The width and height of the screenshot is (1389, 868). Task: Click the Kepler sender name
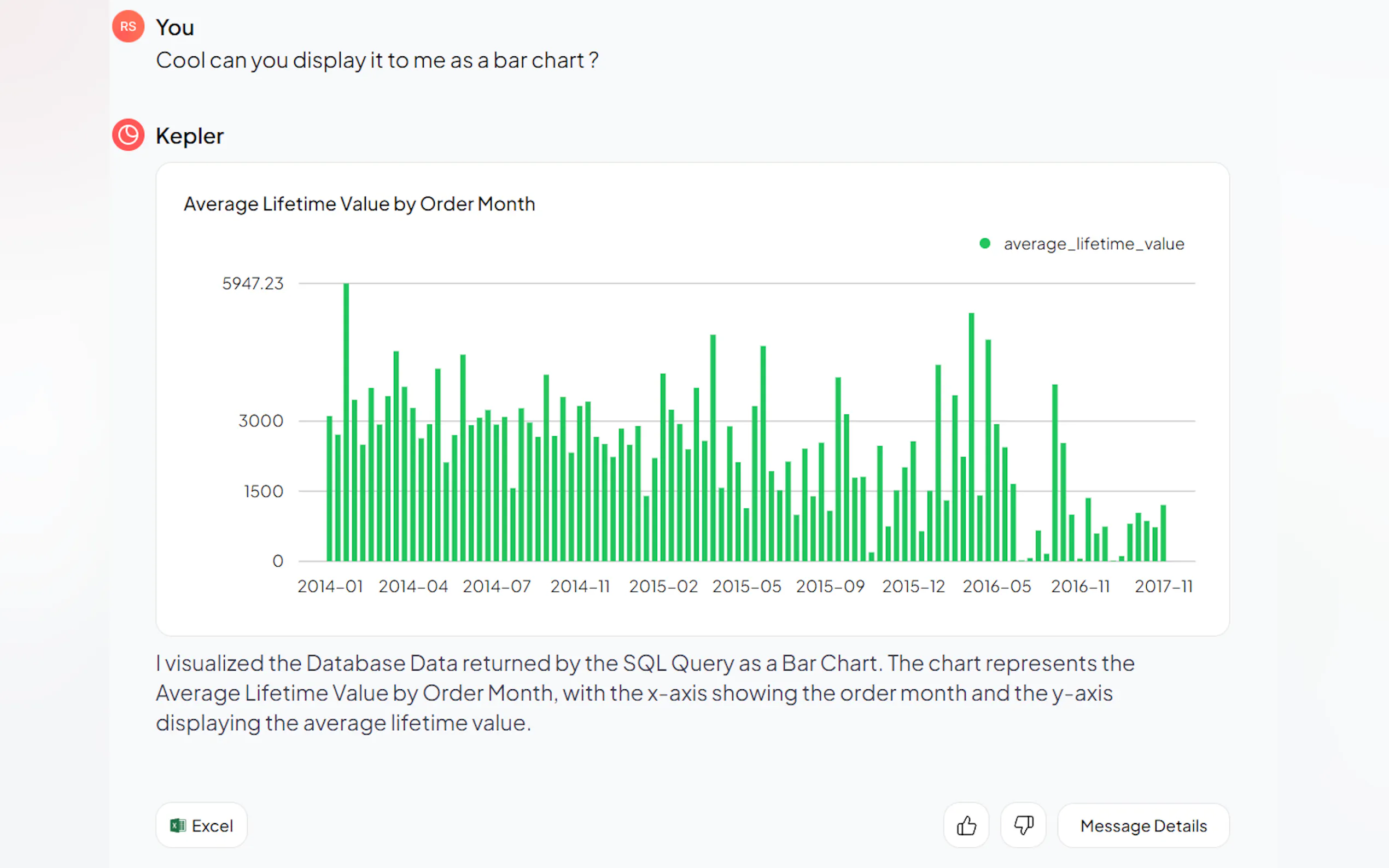coord(190,136)
